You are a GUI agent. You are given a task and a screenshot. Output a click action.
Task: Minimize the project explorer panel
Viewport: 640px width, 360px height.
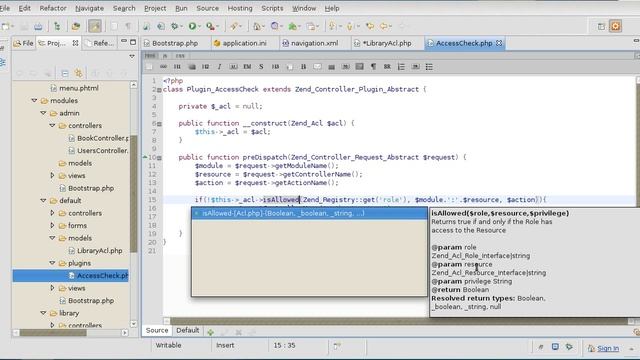tap(124, 42)
